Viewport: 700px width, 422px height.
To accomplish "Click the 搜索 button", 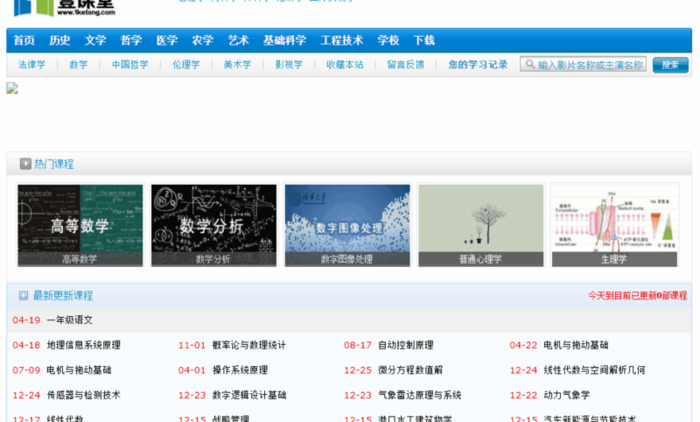I will [x=670, y=65].
